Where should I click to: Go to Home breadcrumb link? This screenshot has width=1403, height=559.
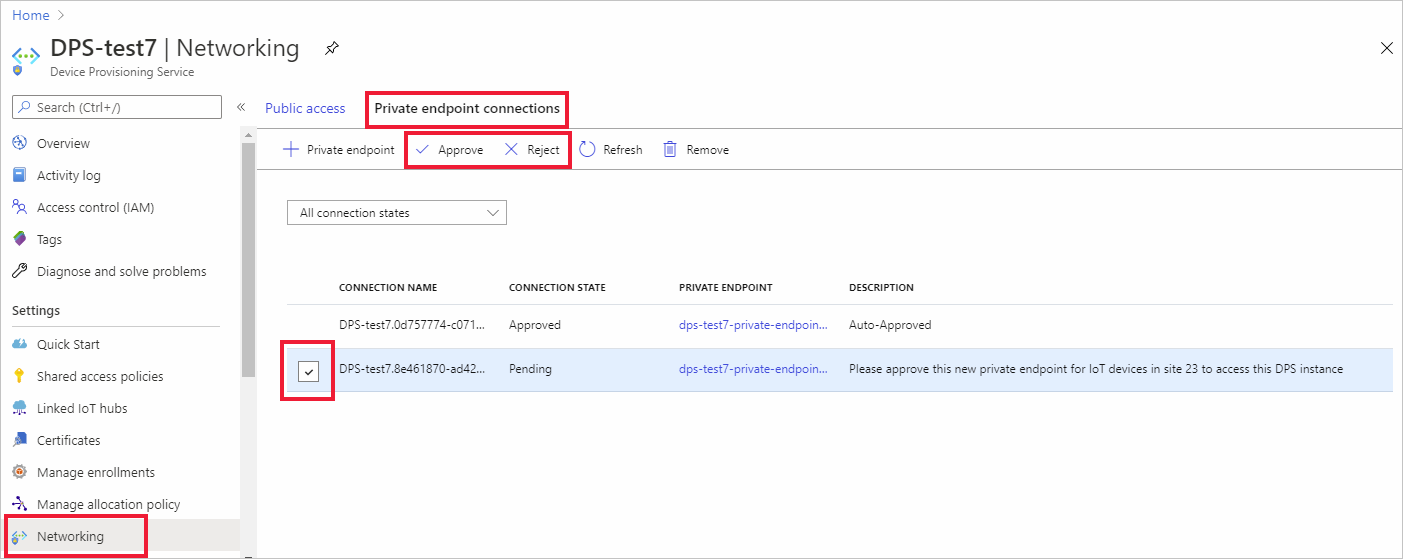coord(31,15)
